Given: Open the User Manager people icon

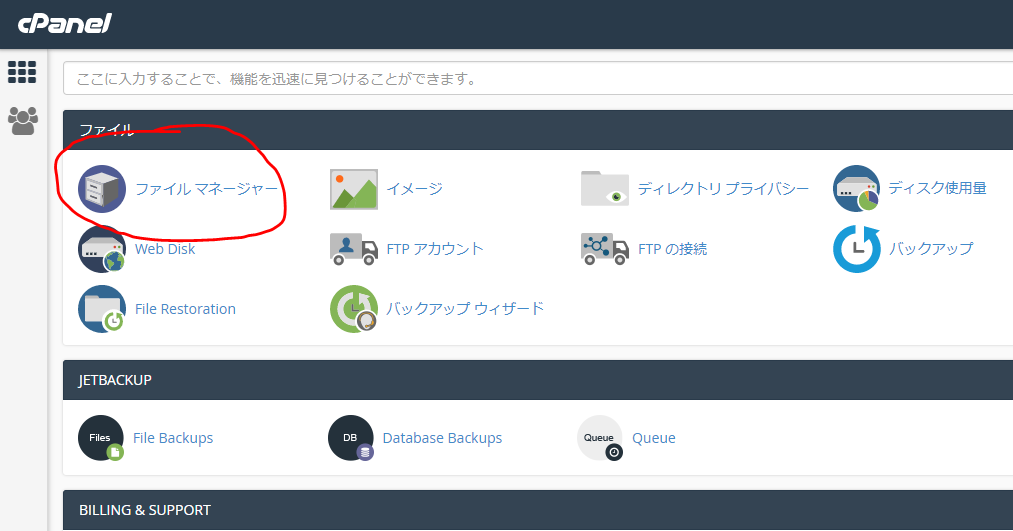Looking at the screenshot, I should pos(23,121).
